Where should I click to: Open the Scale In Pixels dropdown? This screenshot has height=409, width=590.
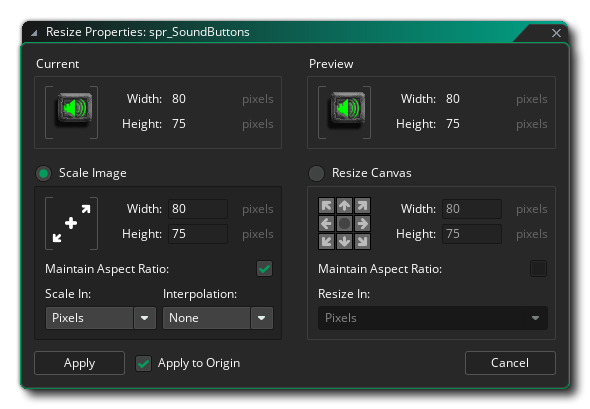pyautogui.click(x=101, y=318)
